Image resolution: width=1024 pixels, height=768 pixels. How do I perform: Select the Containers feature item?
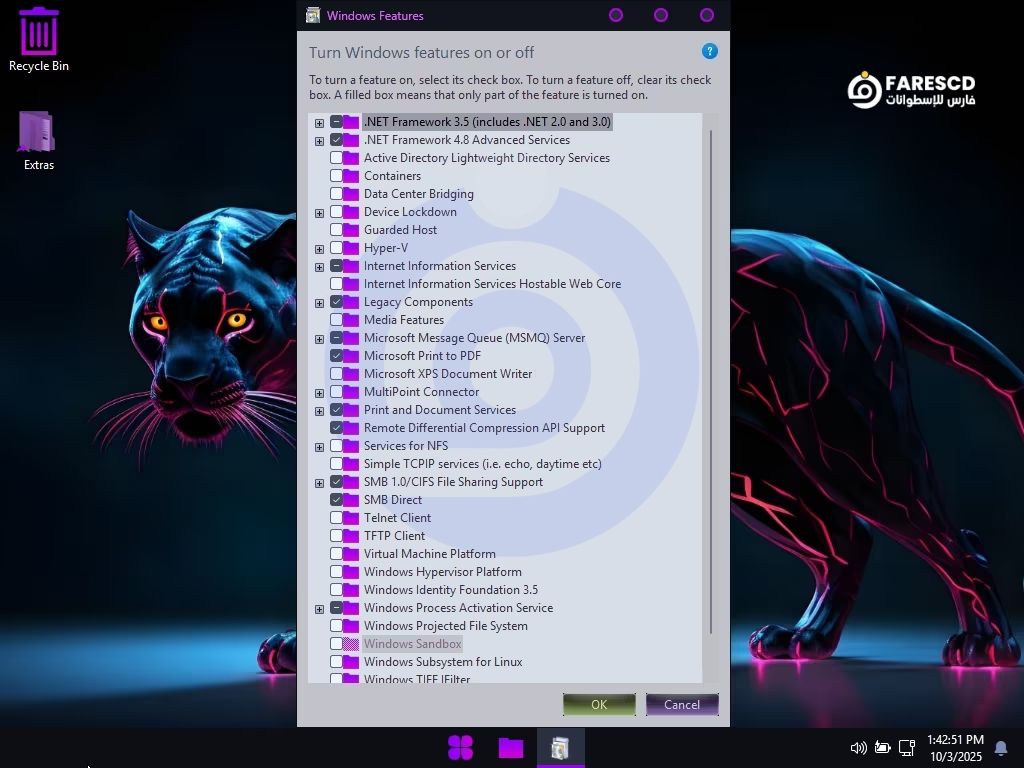point(392,176)
